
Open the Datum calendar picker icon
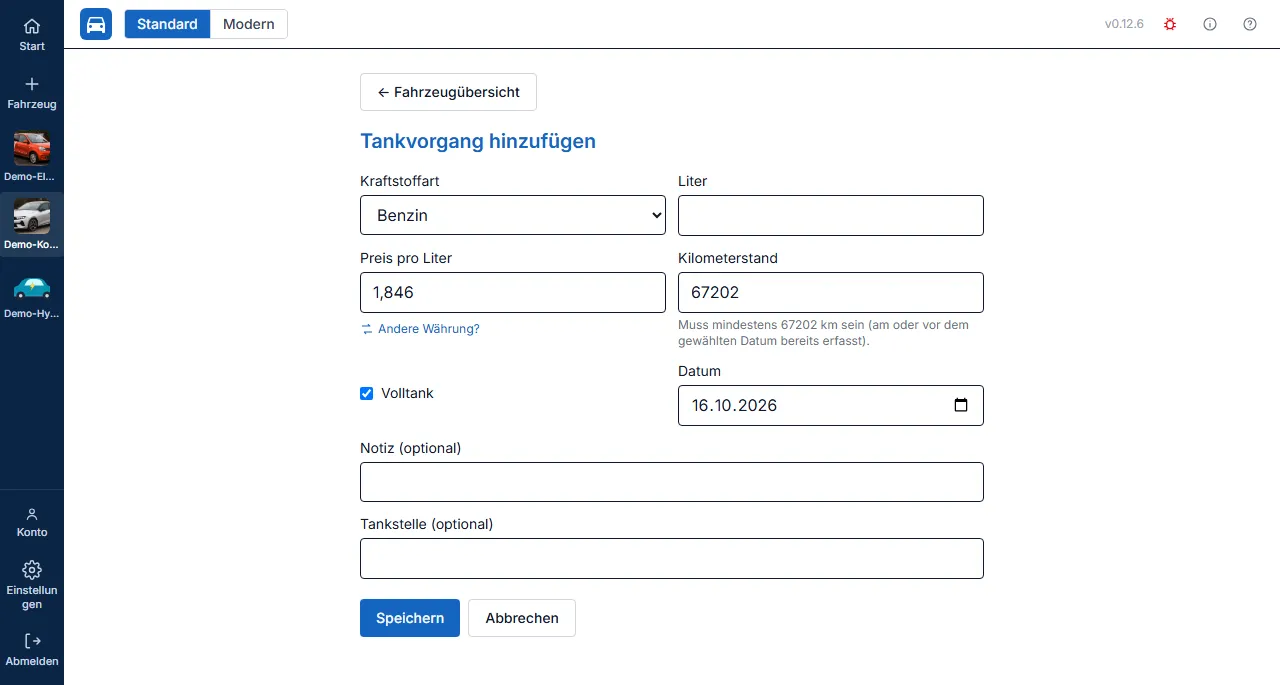click(961, 405)
